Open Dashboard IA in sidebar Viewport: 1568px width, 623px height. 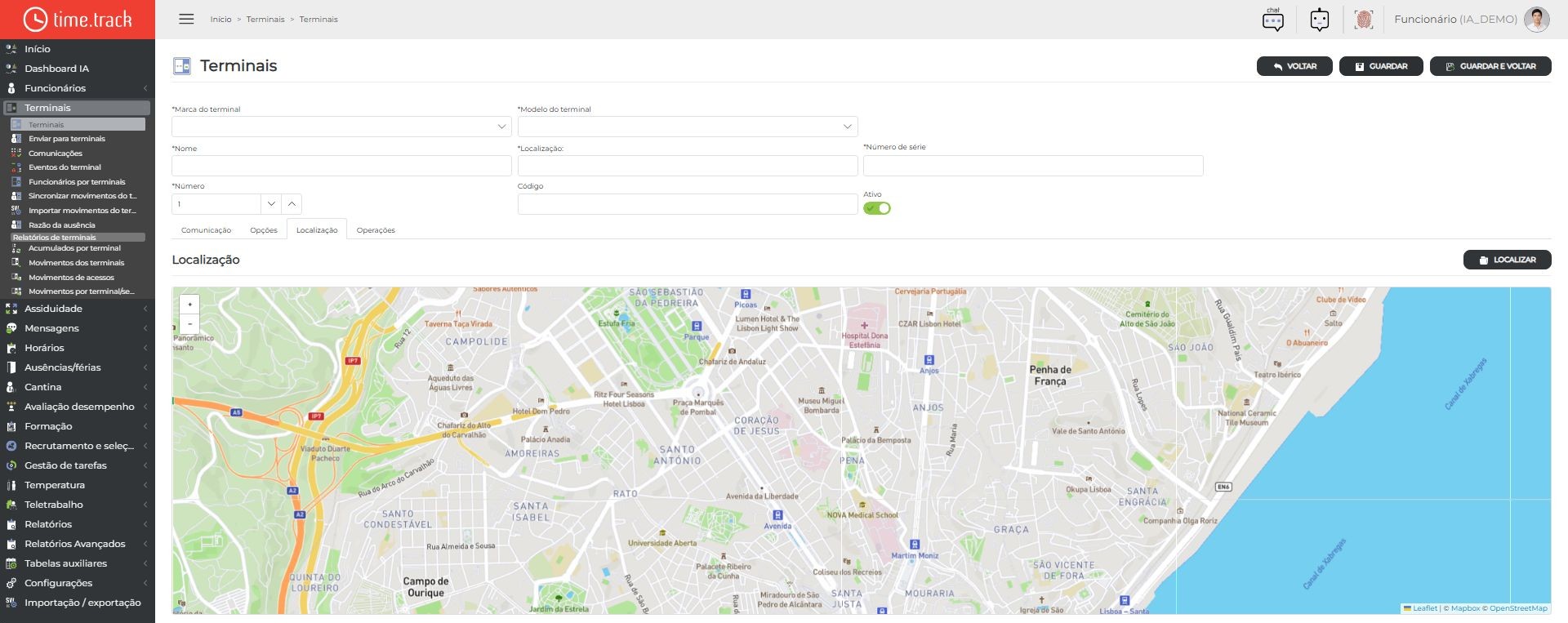[56, 69]
